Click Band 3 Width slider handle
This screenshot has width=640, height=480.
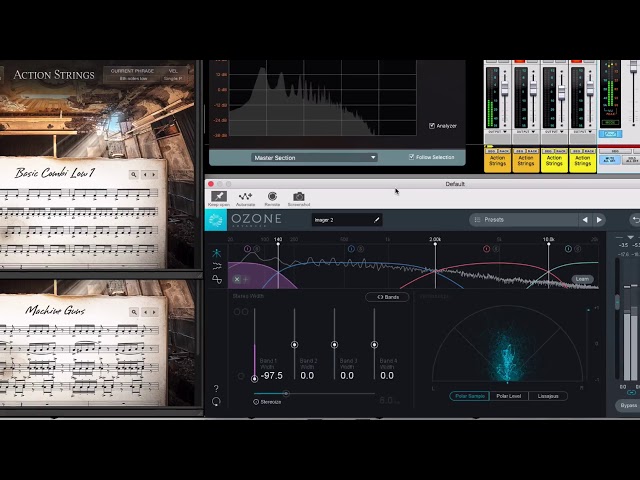pyautogui.click(x=334, y=345)
